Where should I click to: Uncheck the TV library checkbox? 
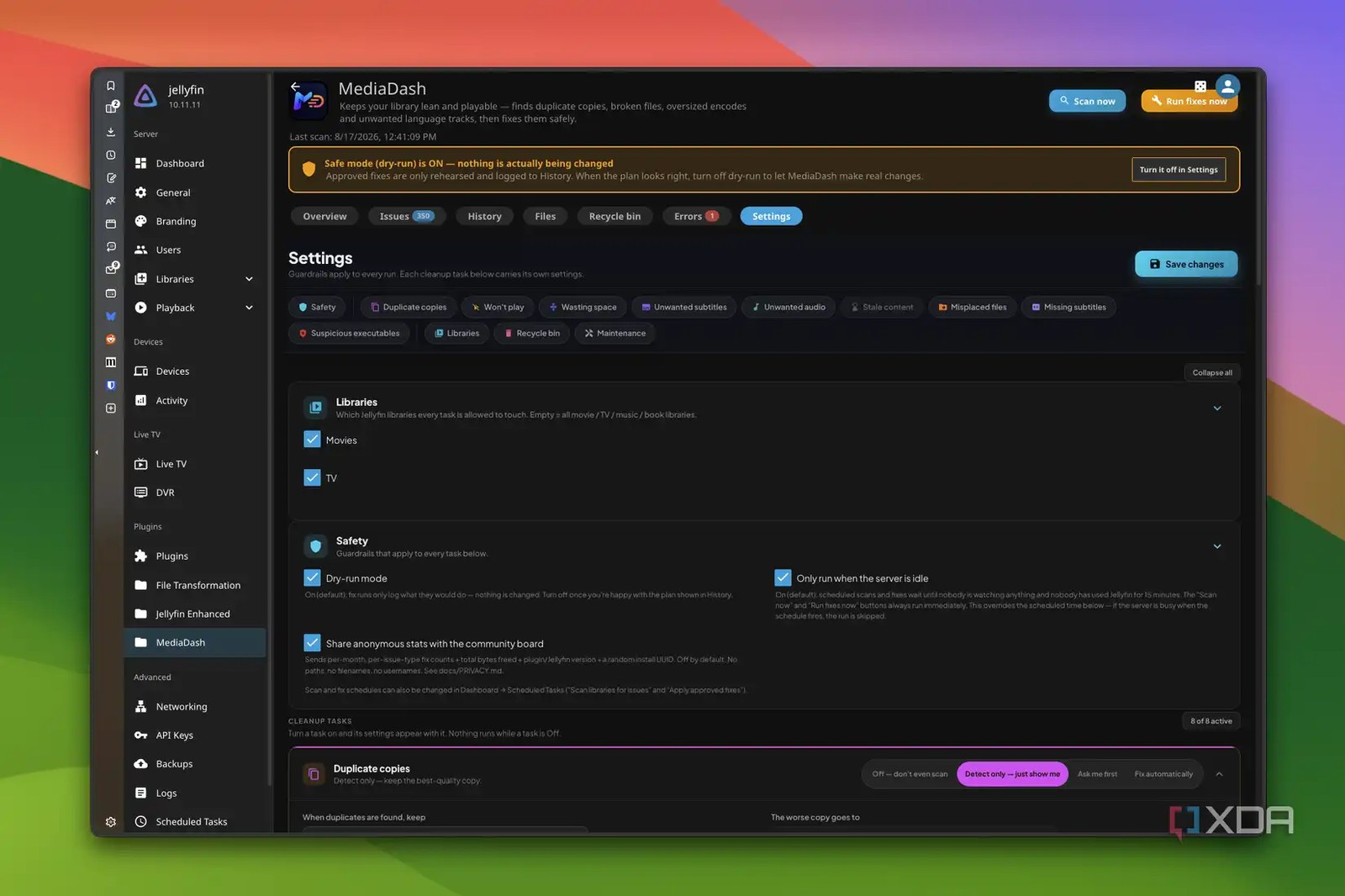tap(312, 477)
